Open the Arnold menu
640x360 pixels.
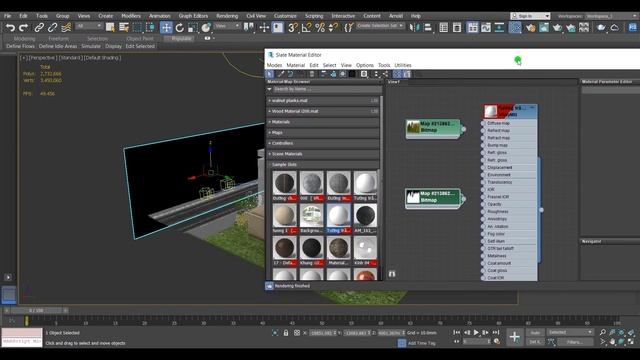point(396,16)
